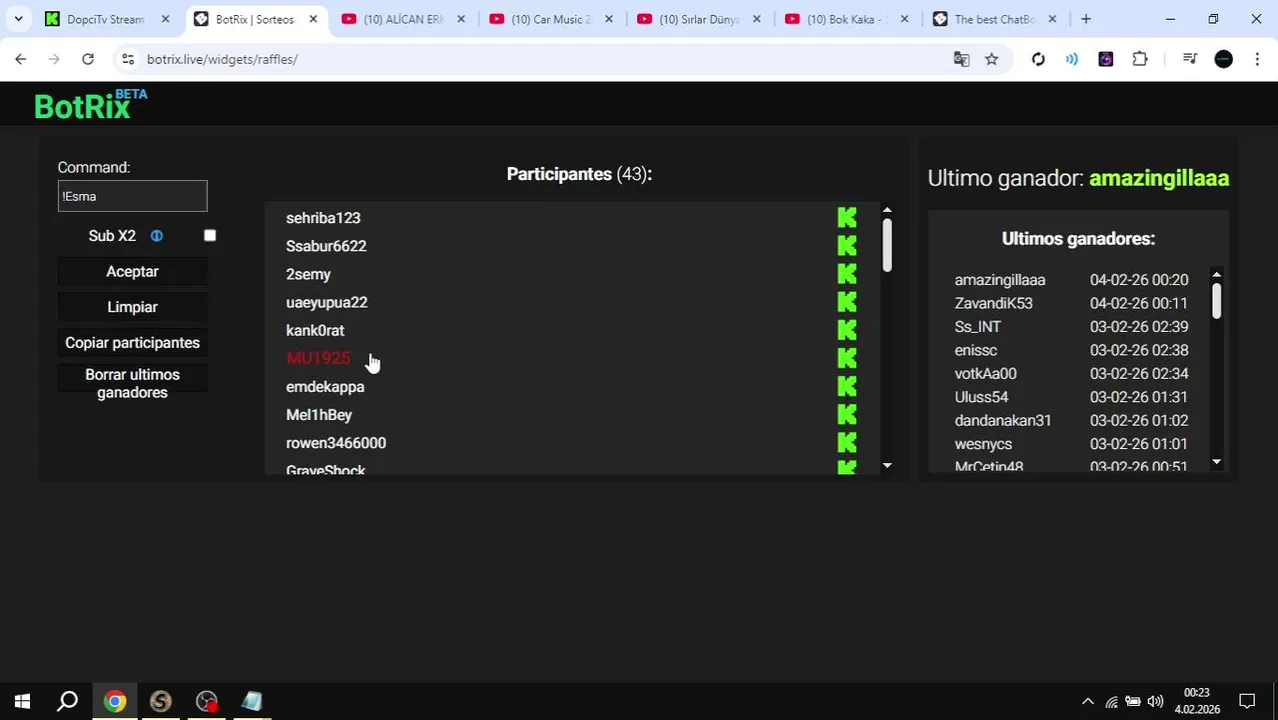The height and width of the screenshot is (720, 1278).
Task: Click the Sub X2 info icon
Action: pyautogui.click(x=156, y=236)
